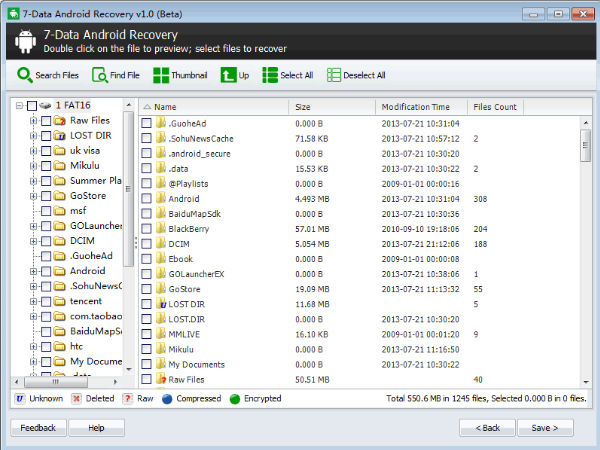Click tree horizontal scrollbar thumb

pos(56,382)
